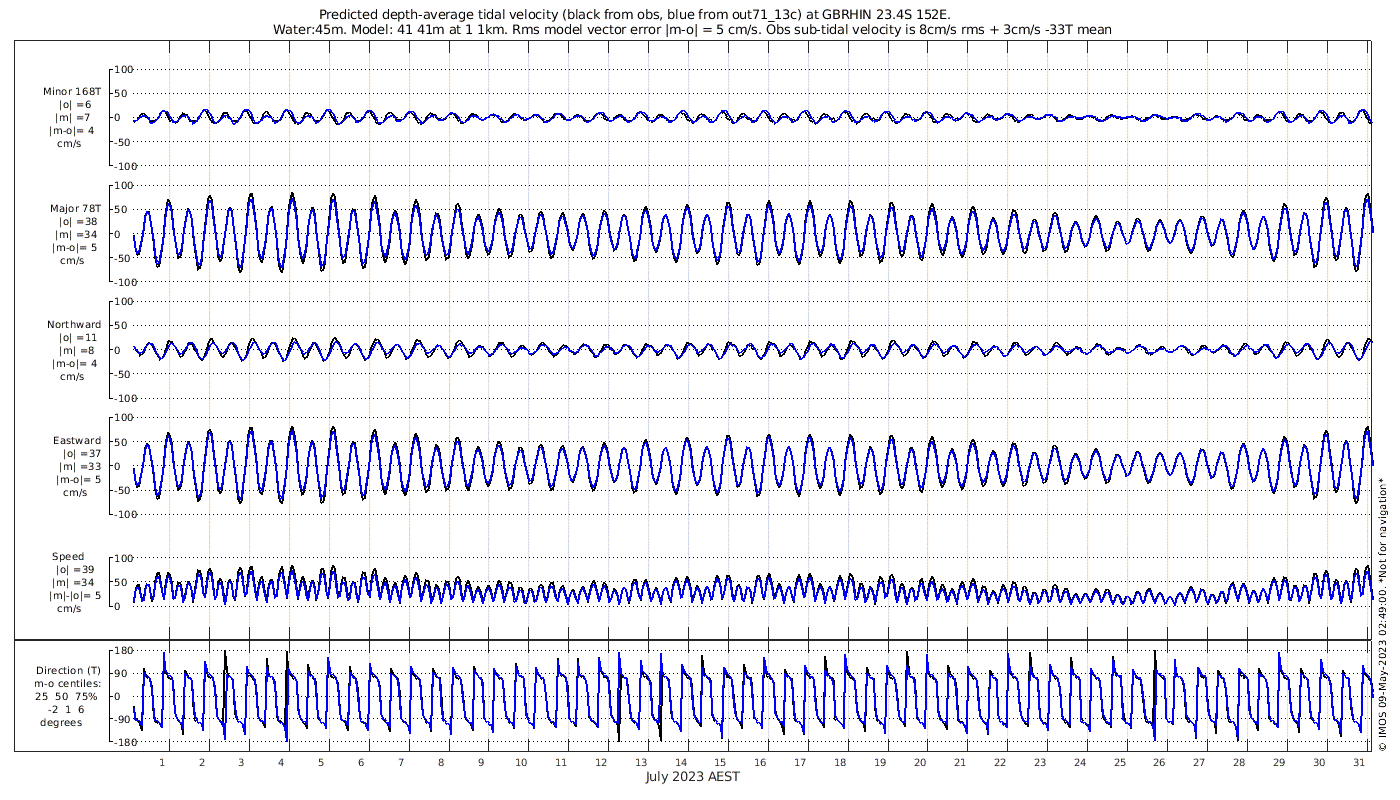Click the '-2 1 6' centile values

tap(68, 709)
